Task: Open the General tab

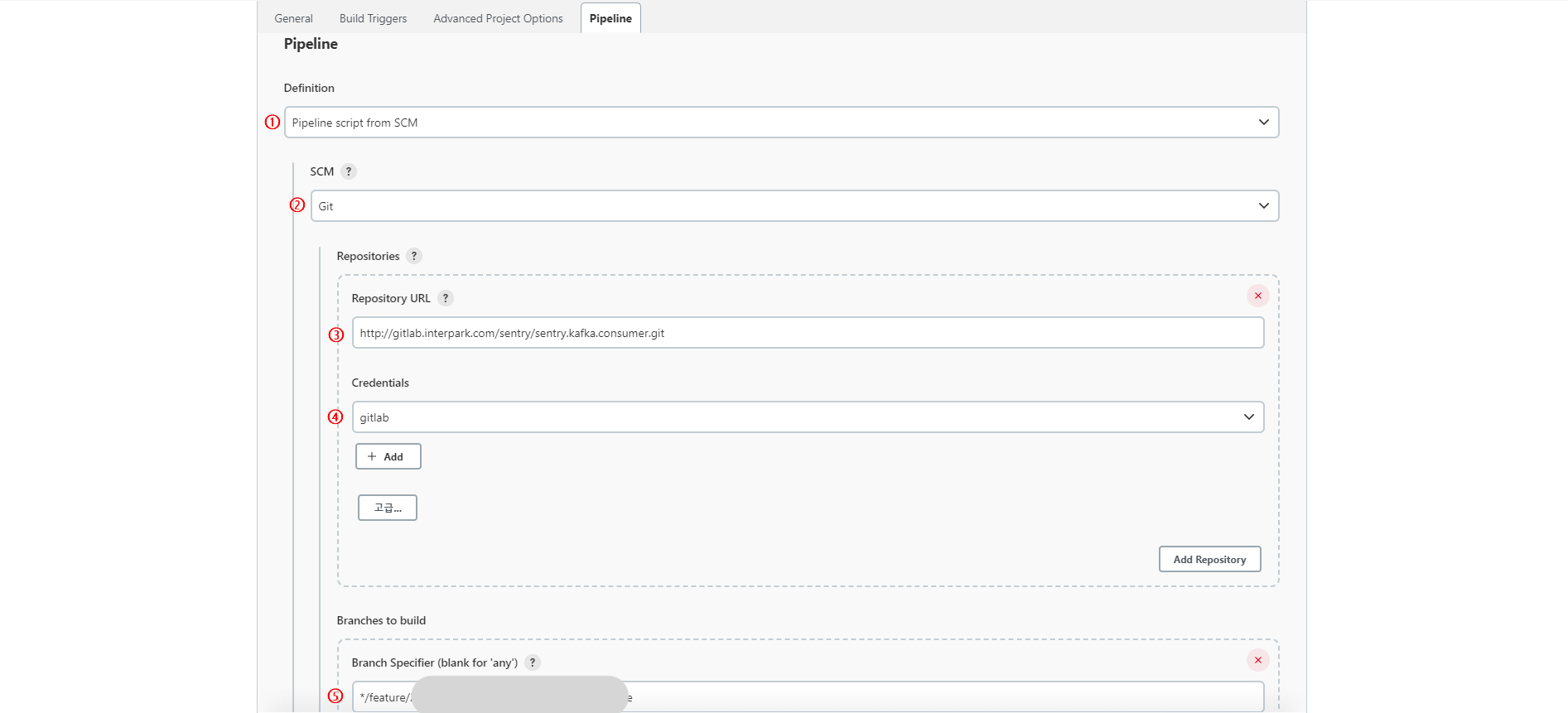Action: point(293,18)
